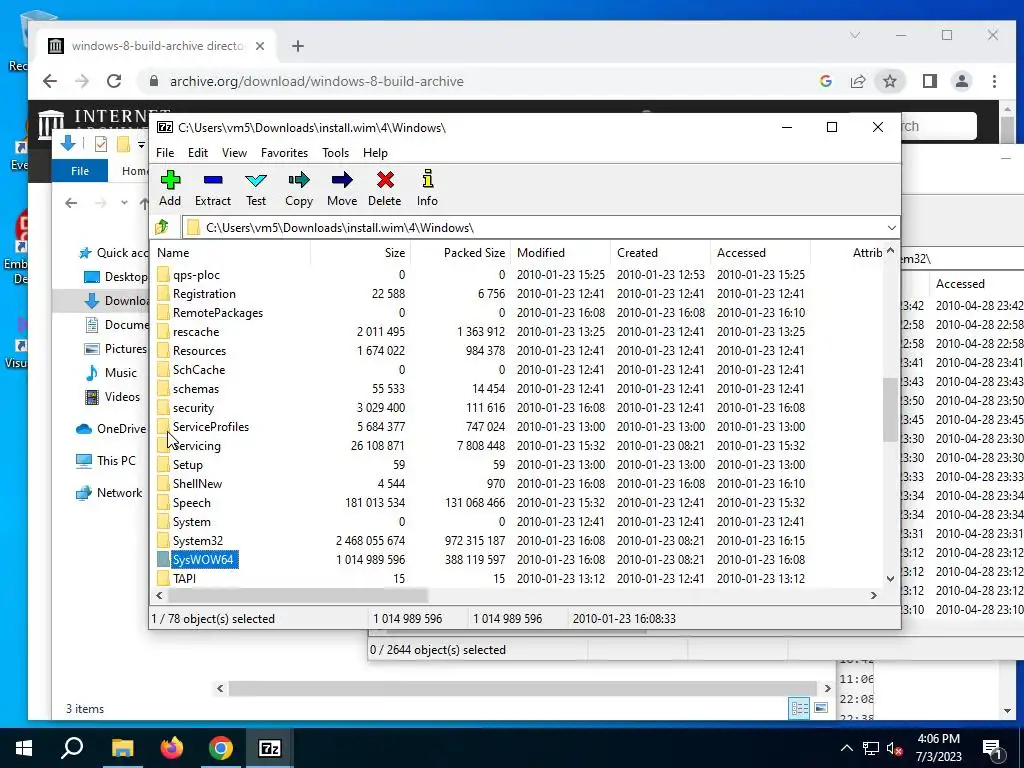Select the Resources folder row
The width and height of the screenshot is (1024, 768).
[x=517, y=351]
